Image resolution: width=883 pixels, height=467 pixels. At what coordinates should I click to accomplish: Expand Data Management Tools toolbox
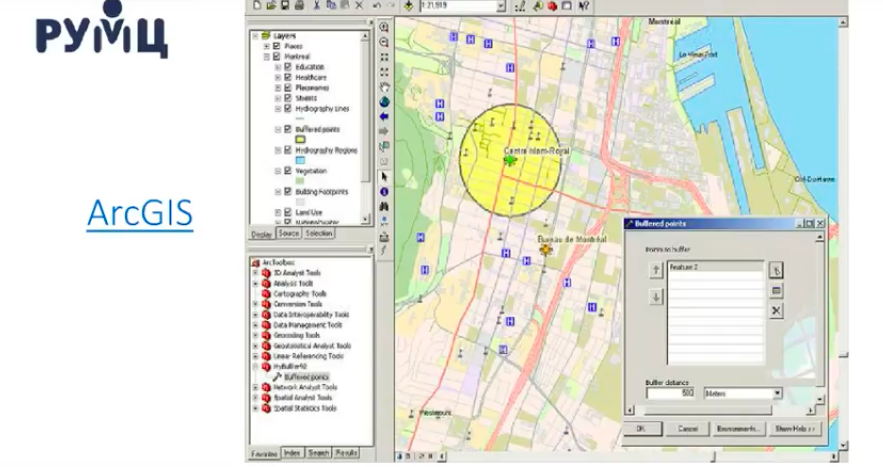point(256,325)
